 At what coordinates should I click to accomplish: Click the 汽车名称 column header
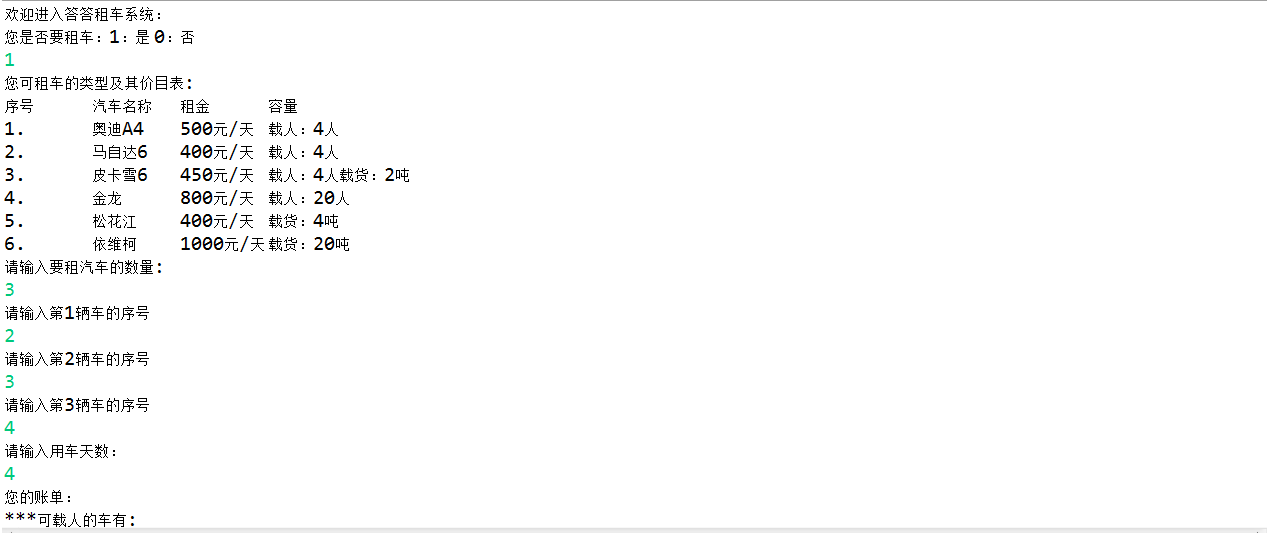(x=122, y=106)
